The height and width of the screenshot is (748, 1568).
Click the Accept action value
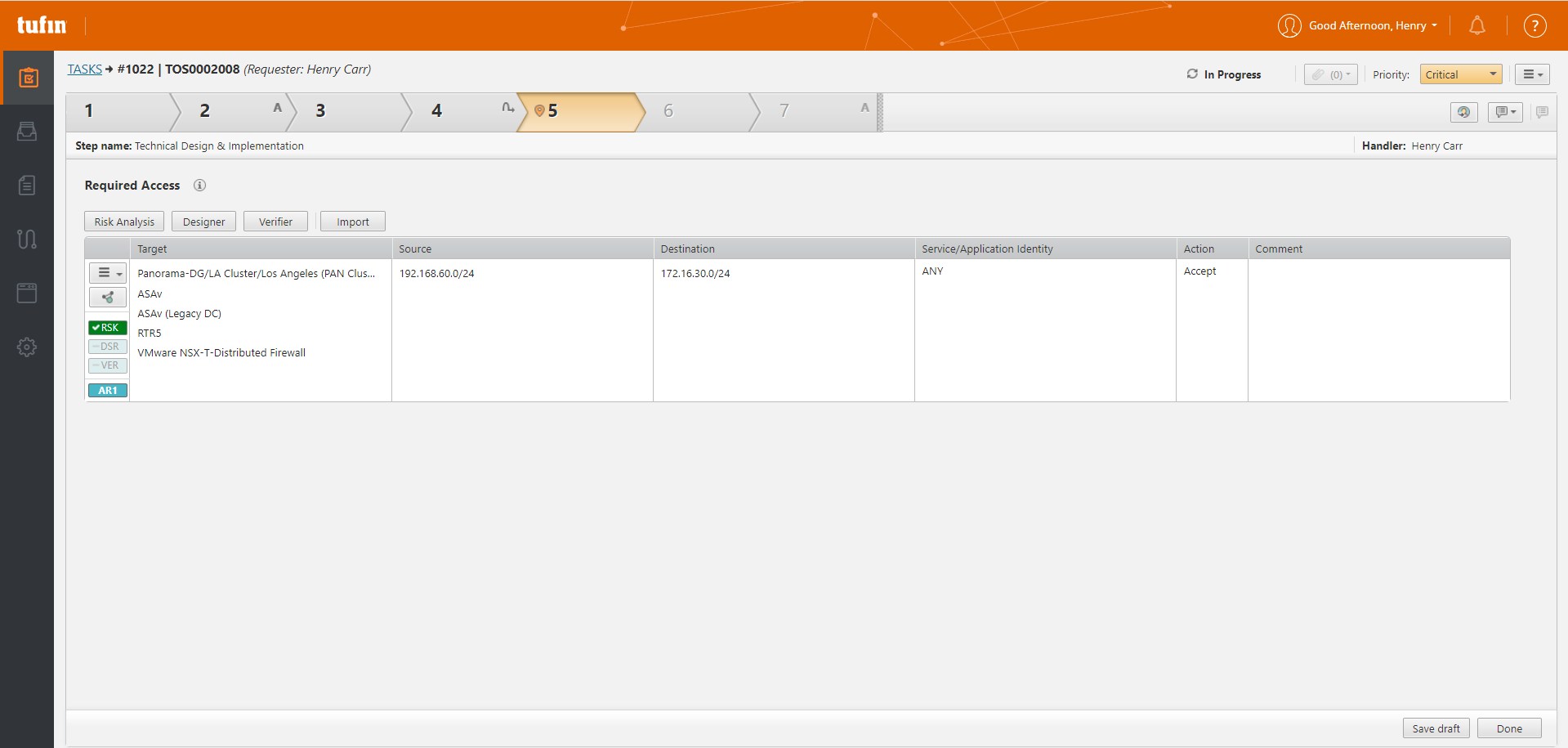click(1199, 271)
